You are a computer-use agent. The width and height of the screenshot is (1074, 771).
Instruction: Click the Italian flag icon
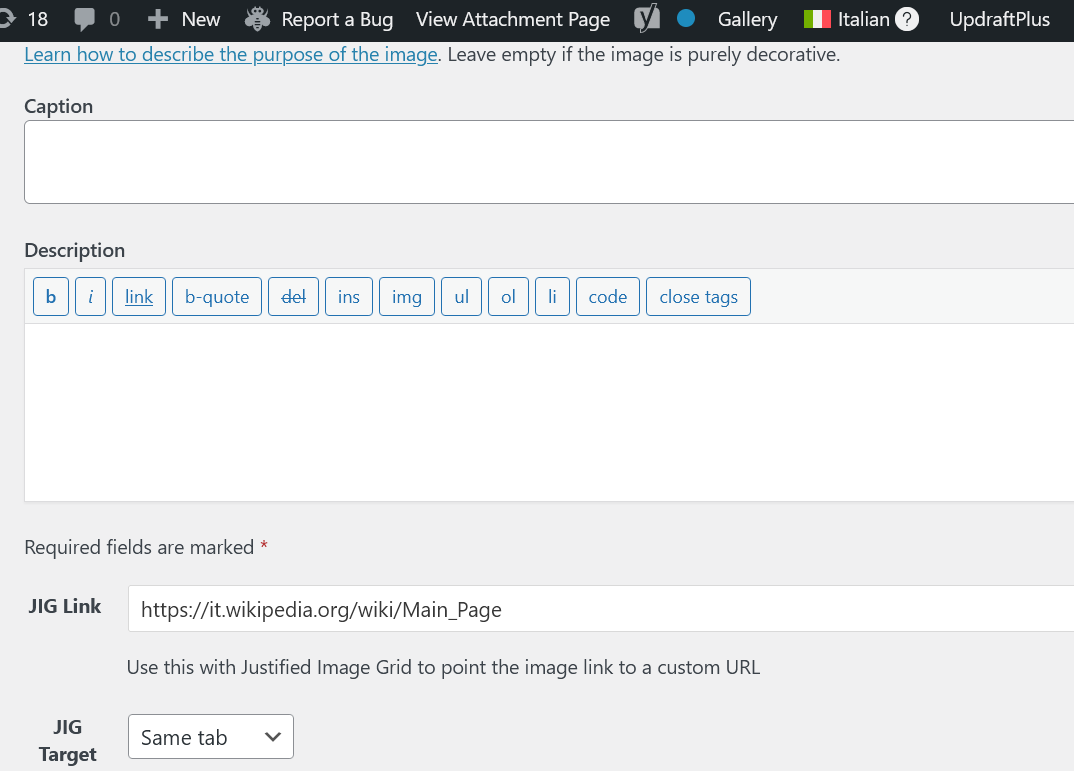click(x=818, y=19)
